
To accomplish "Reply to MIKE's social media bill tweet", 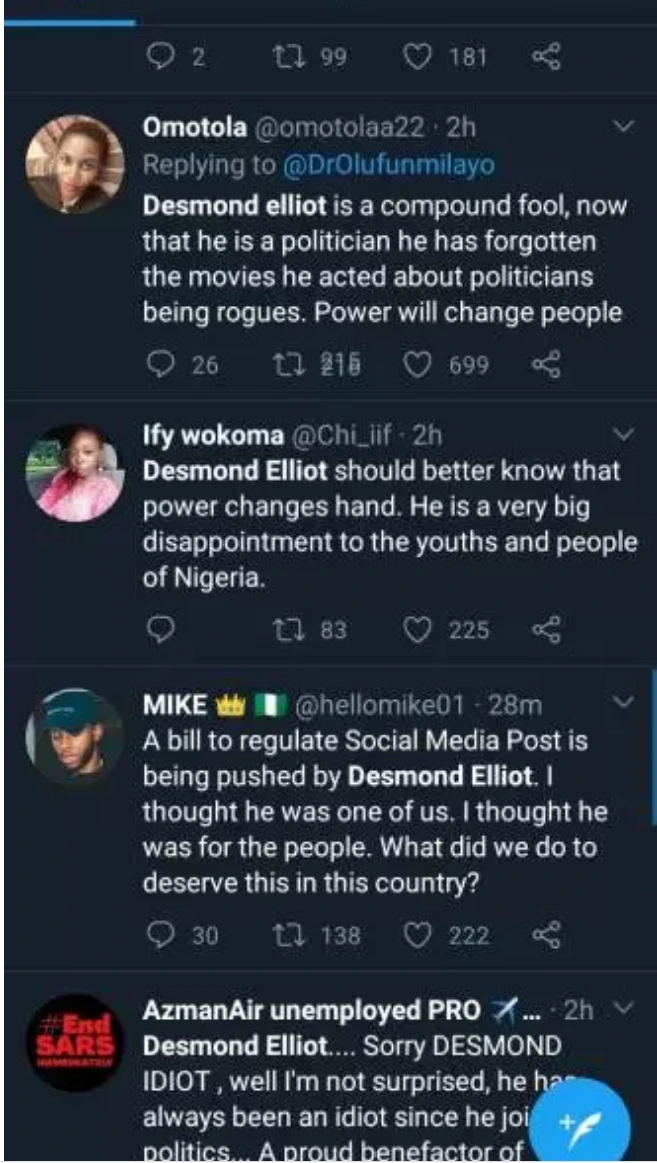I will pyautogui.click(x=162, y=934).
